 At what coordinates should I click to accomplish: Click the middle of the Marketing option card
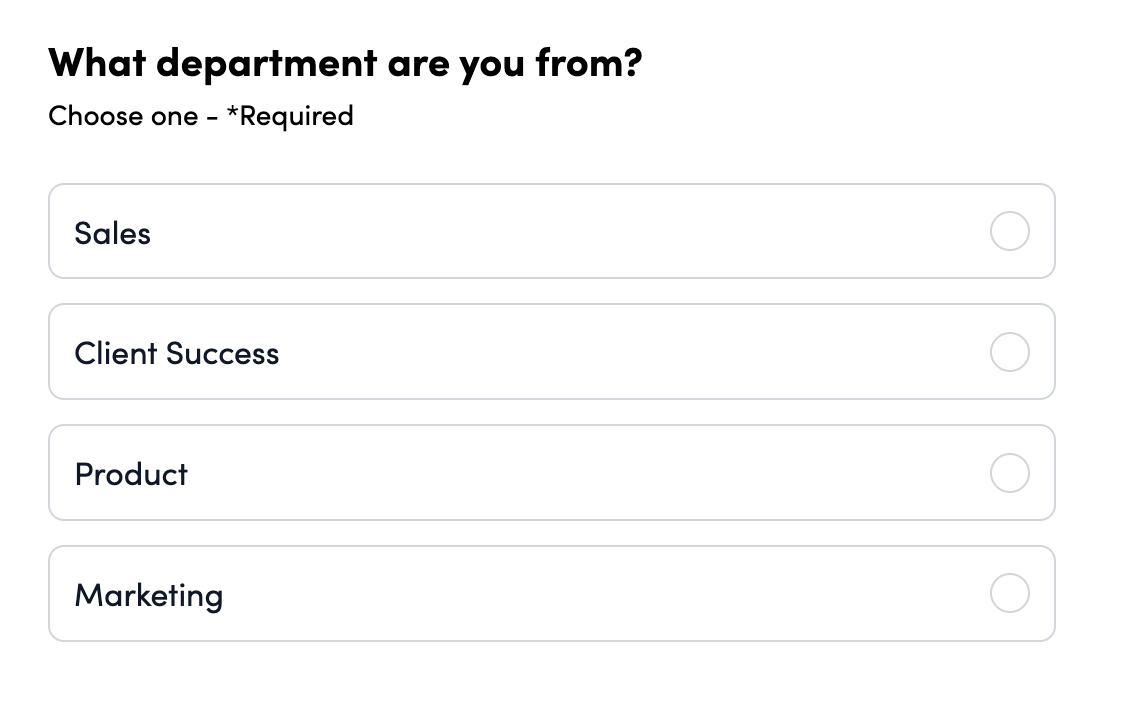(x=551, y=593)
